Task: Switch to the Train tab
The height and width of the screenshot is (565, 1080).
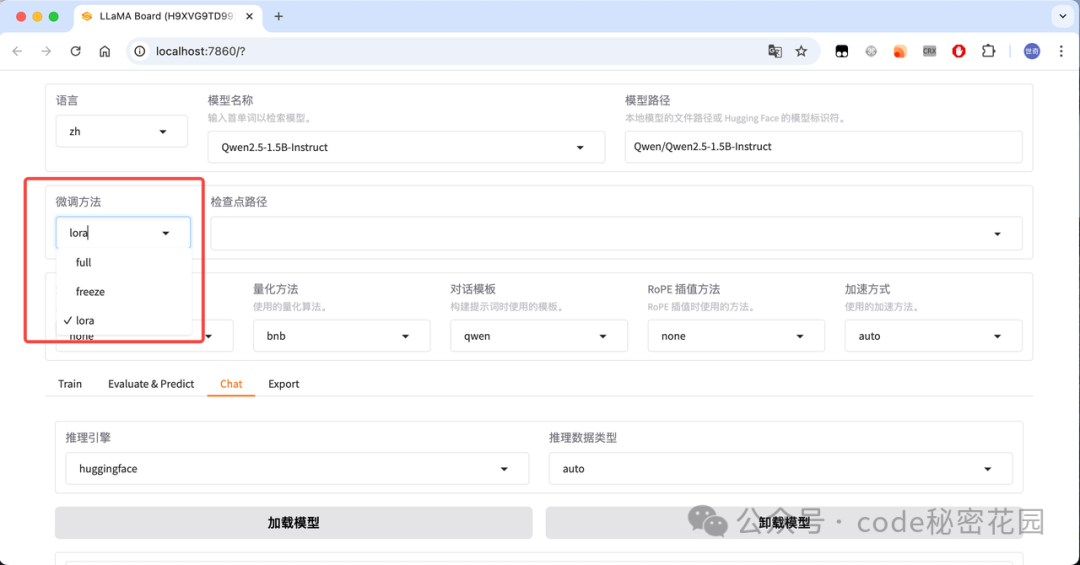Action: pyautogui.click(x=70, y=384)
